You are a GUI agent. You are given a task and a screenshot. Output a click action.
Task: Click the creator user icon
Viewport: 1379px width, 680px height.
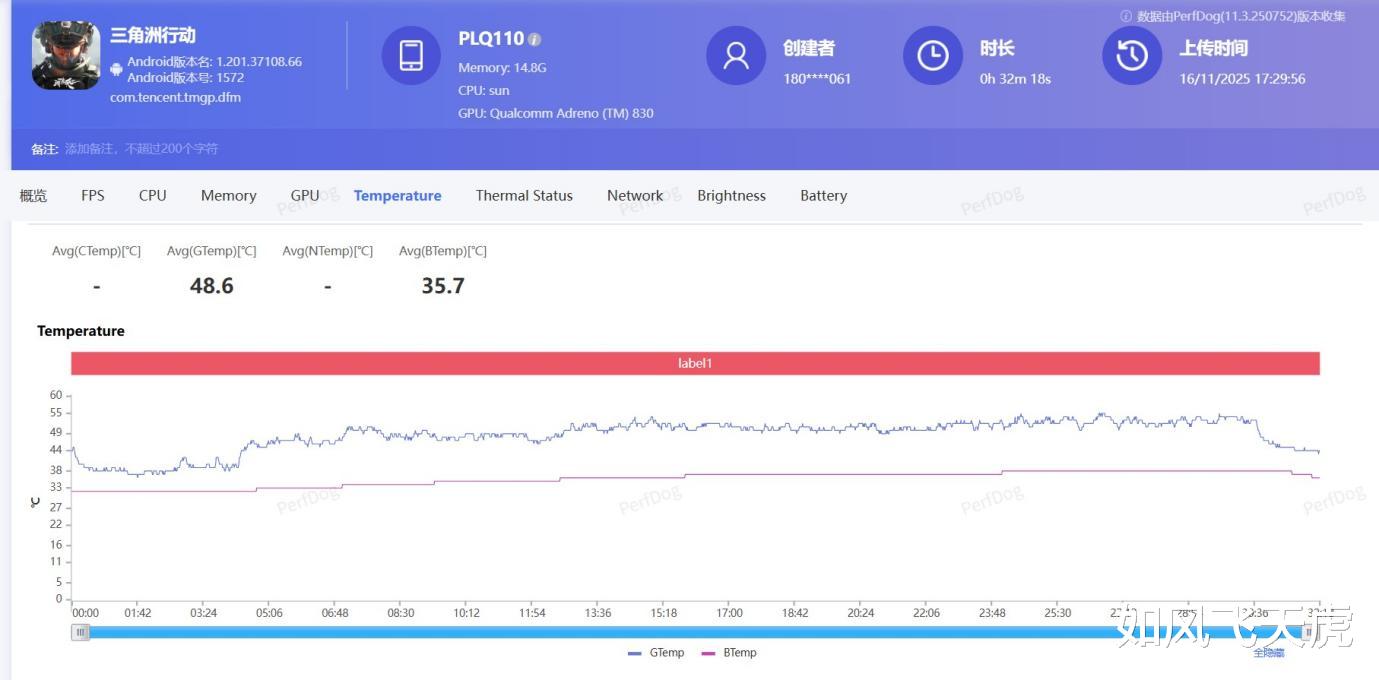[x=736, y=56]
